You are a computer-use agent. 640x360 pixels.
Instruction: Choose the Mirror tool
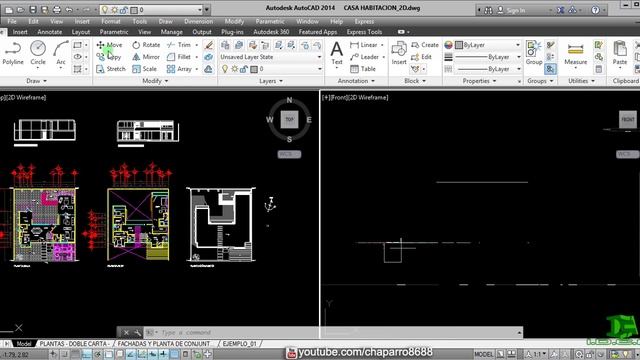coord(146,57)
